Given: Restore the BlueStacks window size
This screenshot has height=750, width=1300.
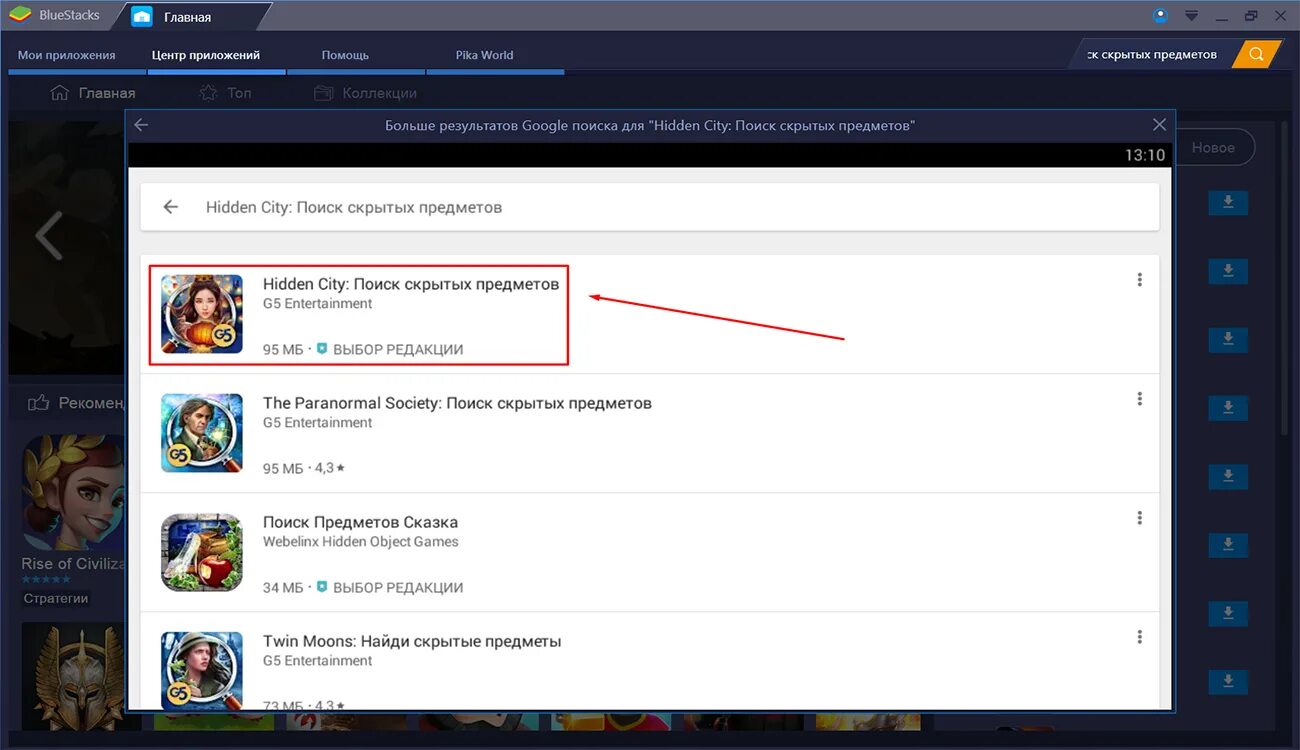Looking at the screenshot, I should point(1251,16).
